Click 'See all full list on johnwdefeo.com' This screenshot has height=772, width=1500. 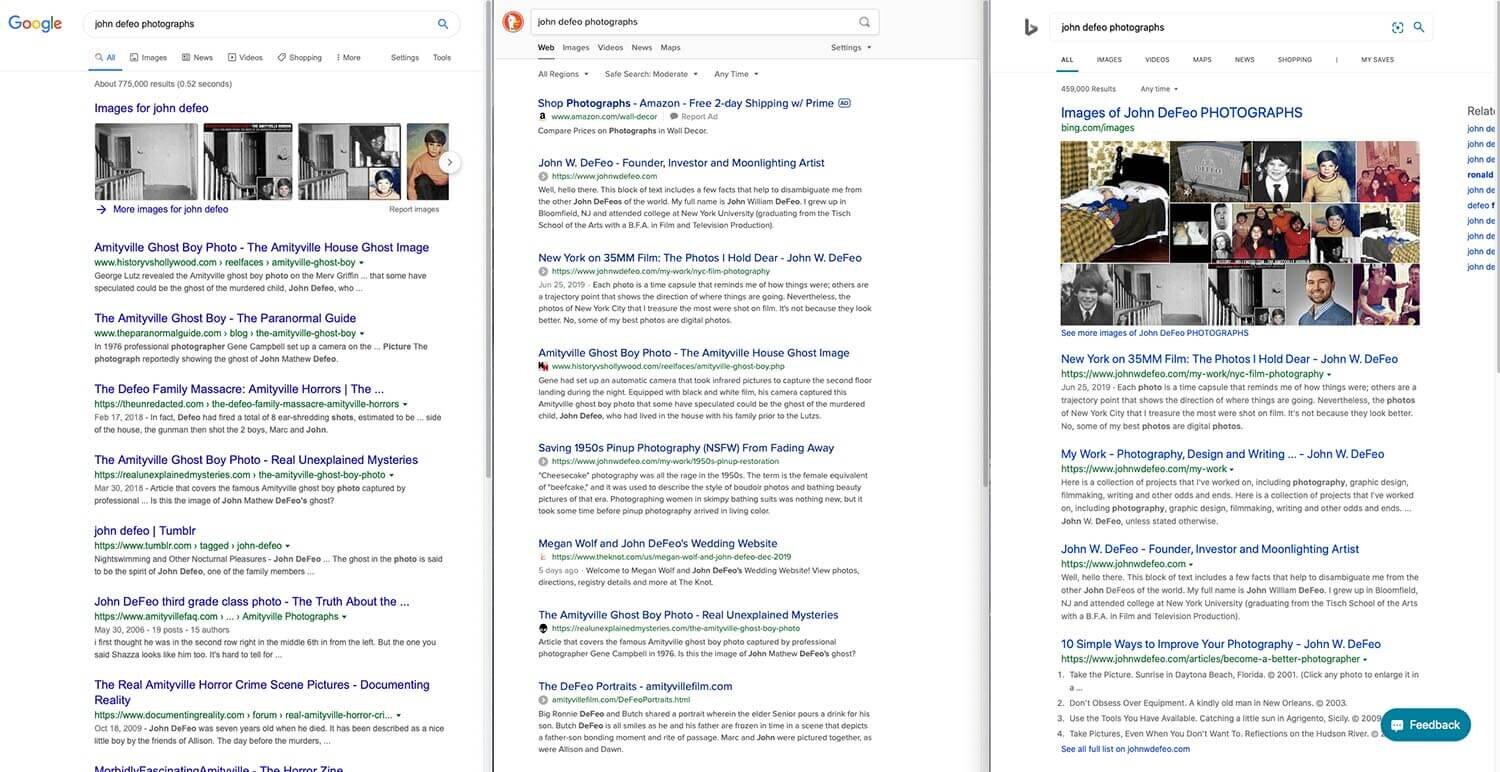pos(1125,749)
